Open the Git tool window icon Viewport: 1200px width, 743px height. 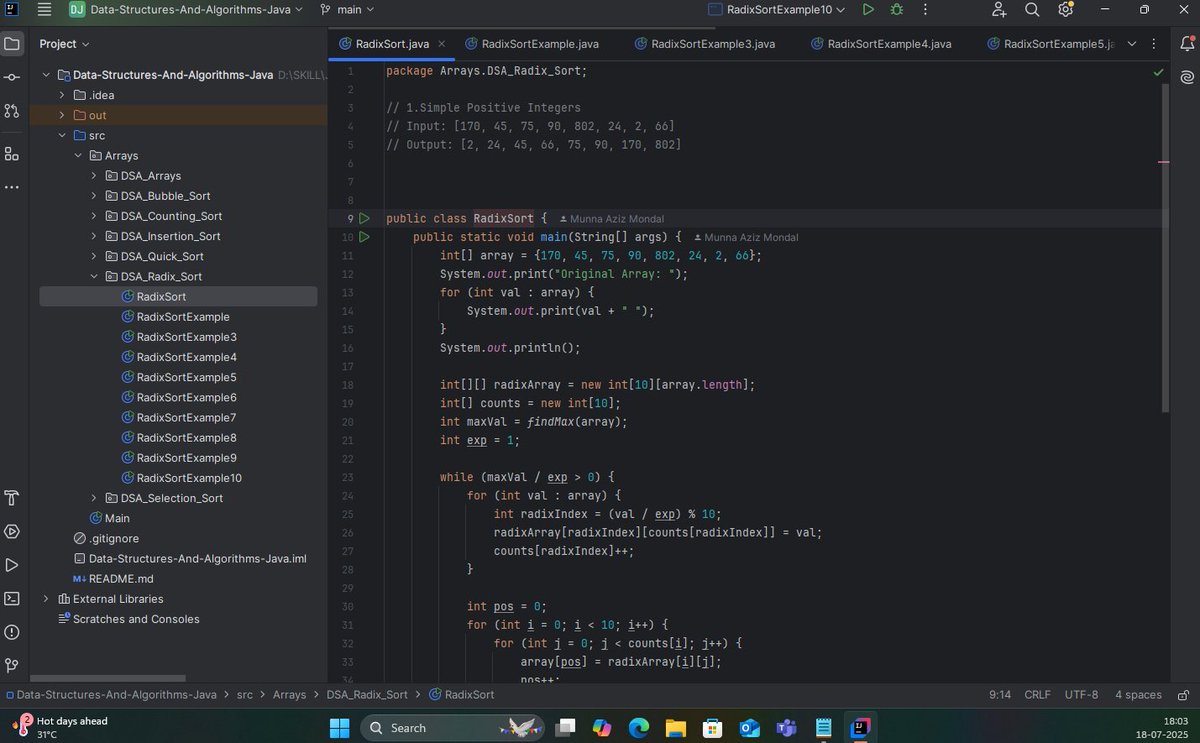pos(12,665)
